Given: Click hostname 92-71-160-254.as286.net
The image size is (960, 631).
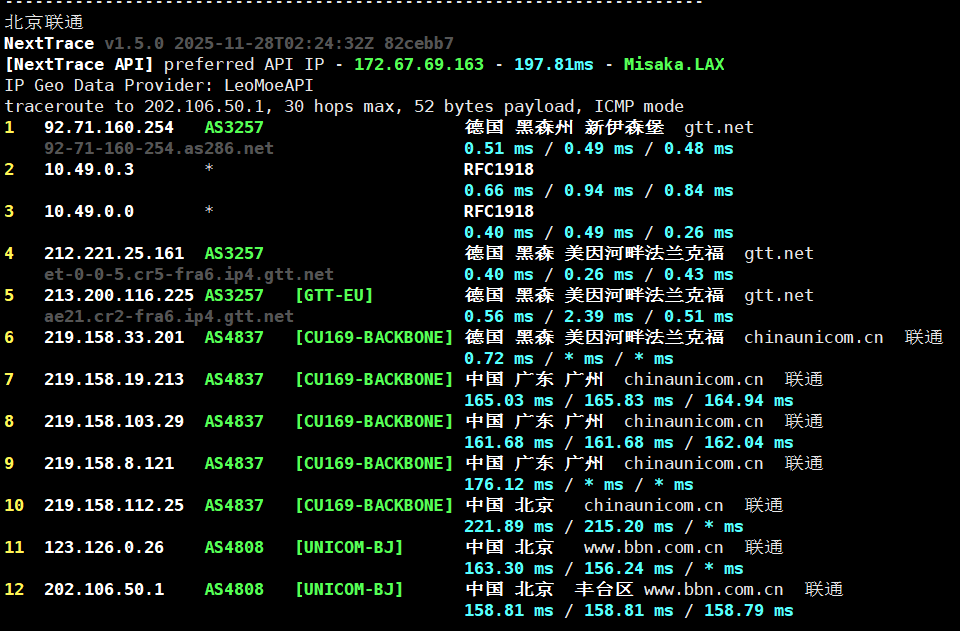Looking at the screenshot, I should click(158, 149).
